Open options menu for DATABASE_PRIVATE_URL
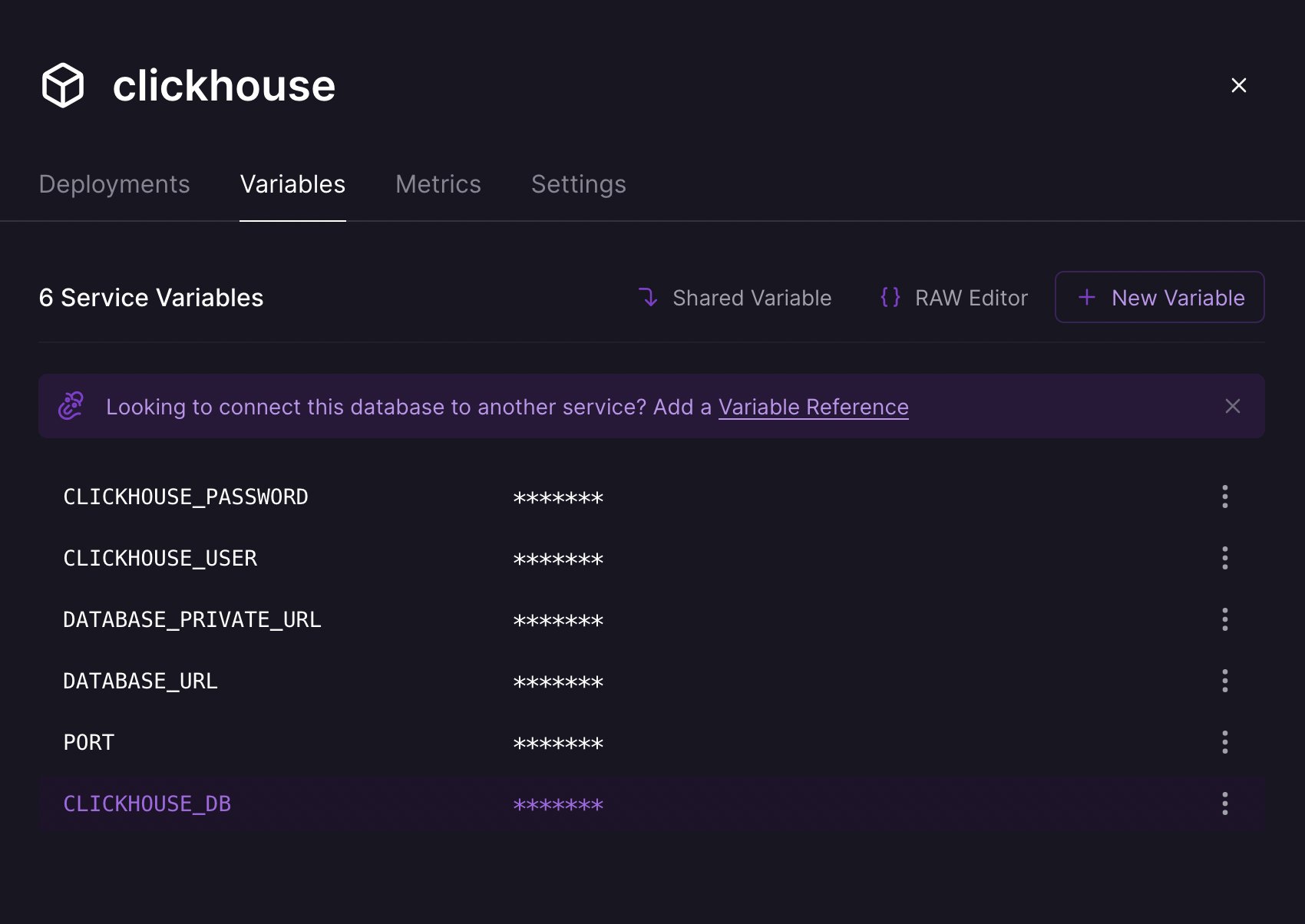This screenshot has width=1305, height=924. tap(1224, 619)
